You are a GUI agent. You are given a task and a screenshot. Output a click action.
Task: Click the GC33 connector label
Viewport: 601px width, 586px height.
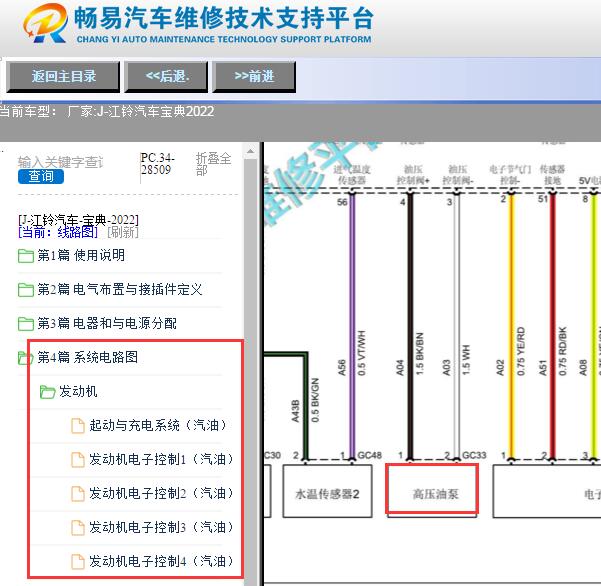point(474,455)
